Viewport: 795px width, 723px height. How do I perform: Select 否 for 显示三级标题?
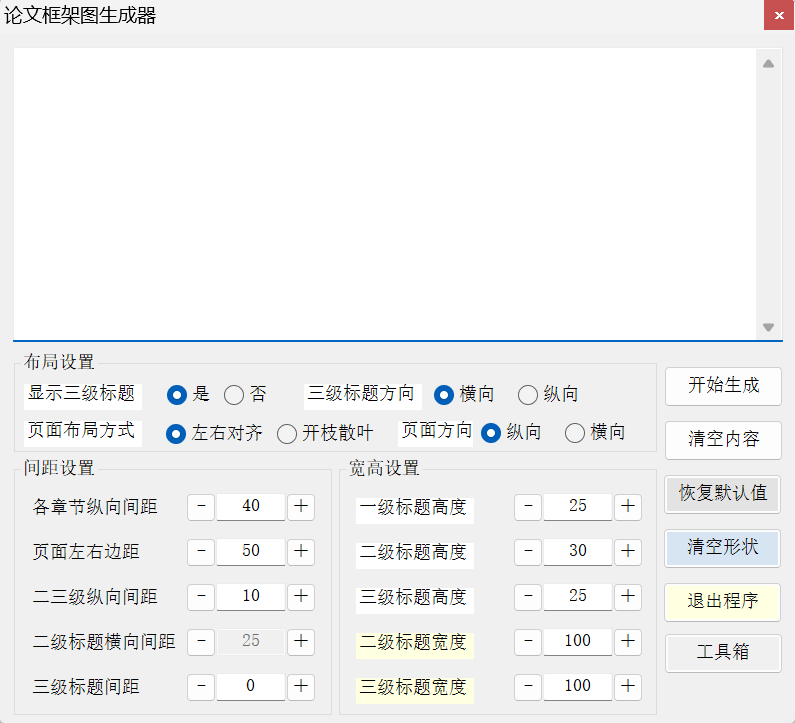[x=234, y=395]
